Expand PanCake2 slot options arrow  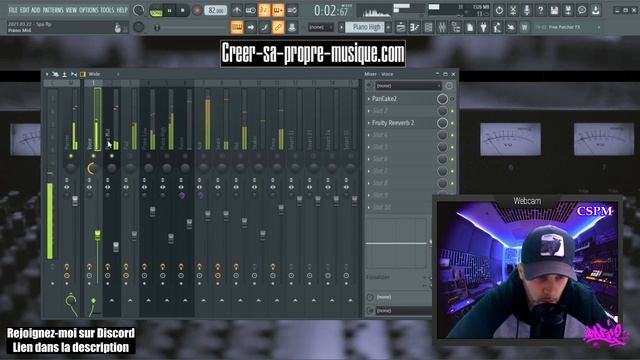tap(369, 99)
